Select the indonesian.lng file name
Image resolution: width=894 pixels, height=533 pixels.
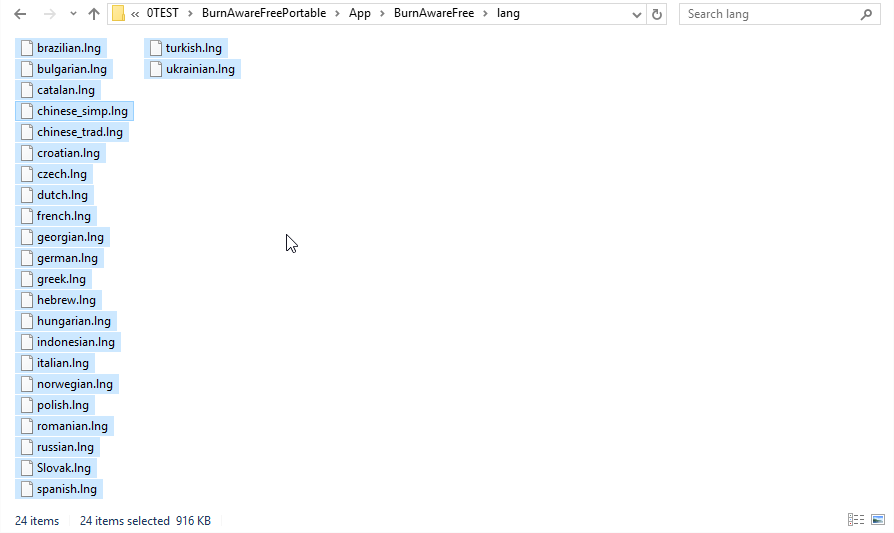pos(76,342)
